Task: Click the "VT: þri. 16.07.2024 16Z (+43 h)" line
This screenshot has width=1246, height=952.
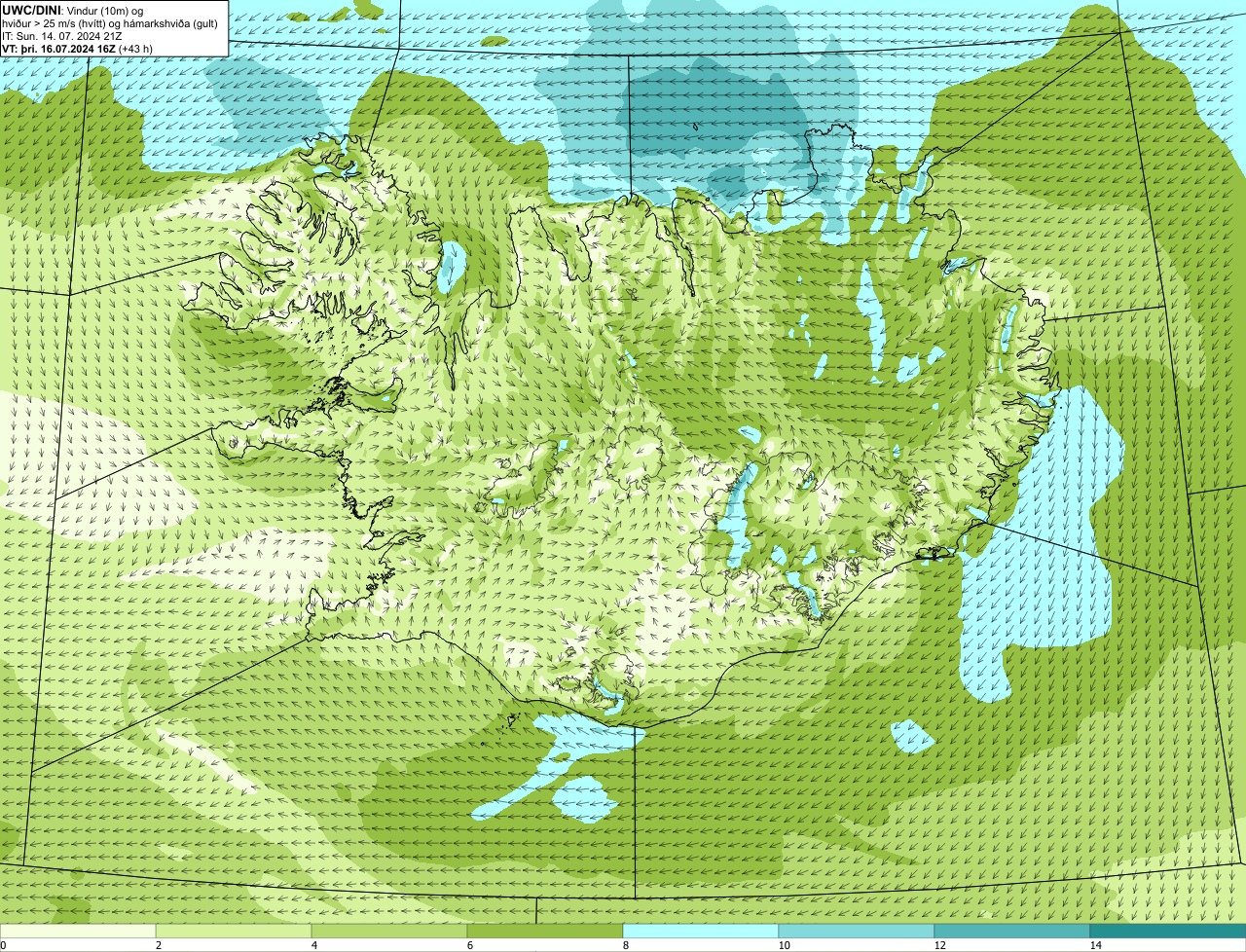Action: click(x=78, y=49)
